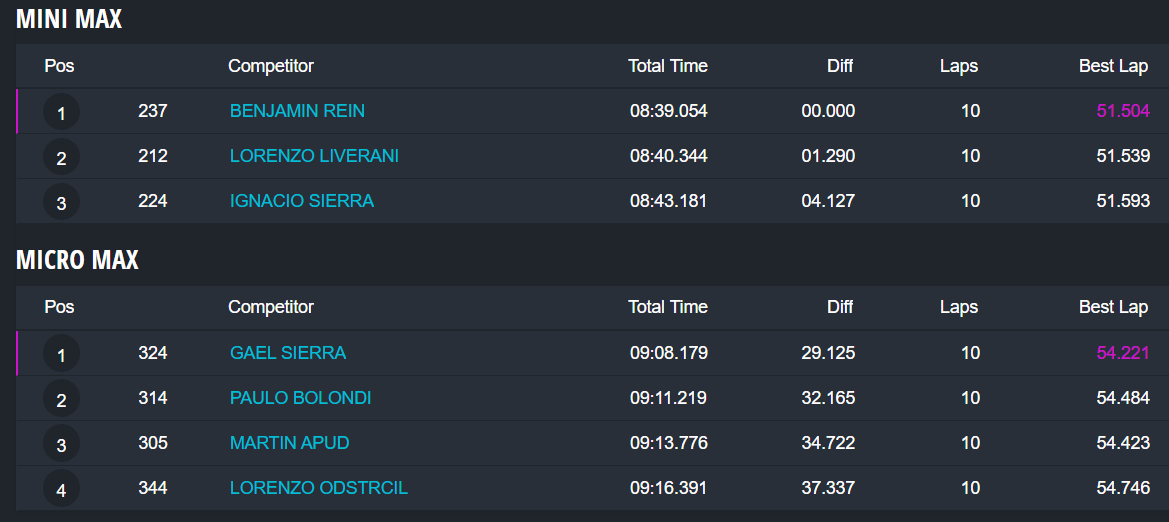Click Total Time column header in Micro Max
Viewport: 1169px width, 522px height.
pyautogui.click(x=667, y=307)
